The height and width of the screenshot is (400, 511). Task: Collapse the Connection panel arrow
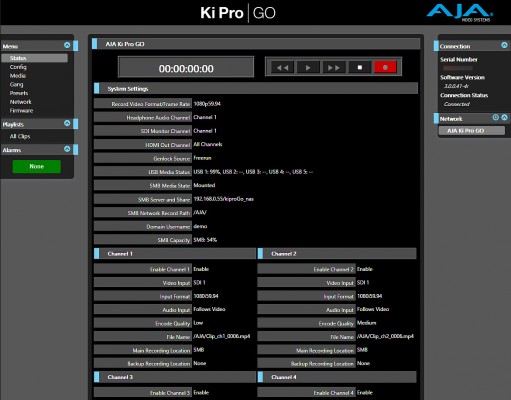504,45
